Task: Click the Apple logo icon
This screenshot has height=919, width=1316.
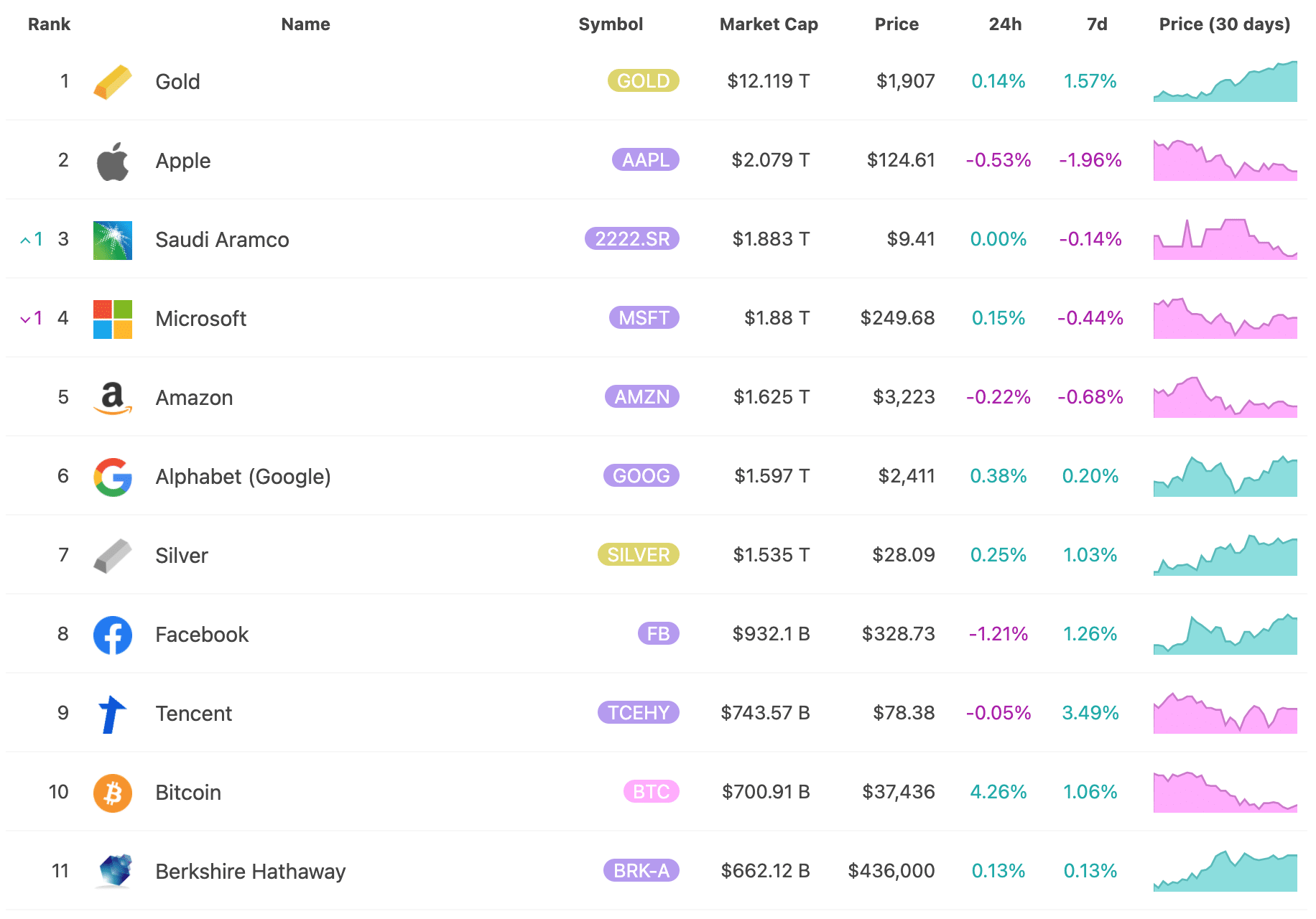Action: click(x=113, y=161)
